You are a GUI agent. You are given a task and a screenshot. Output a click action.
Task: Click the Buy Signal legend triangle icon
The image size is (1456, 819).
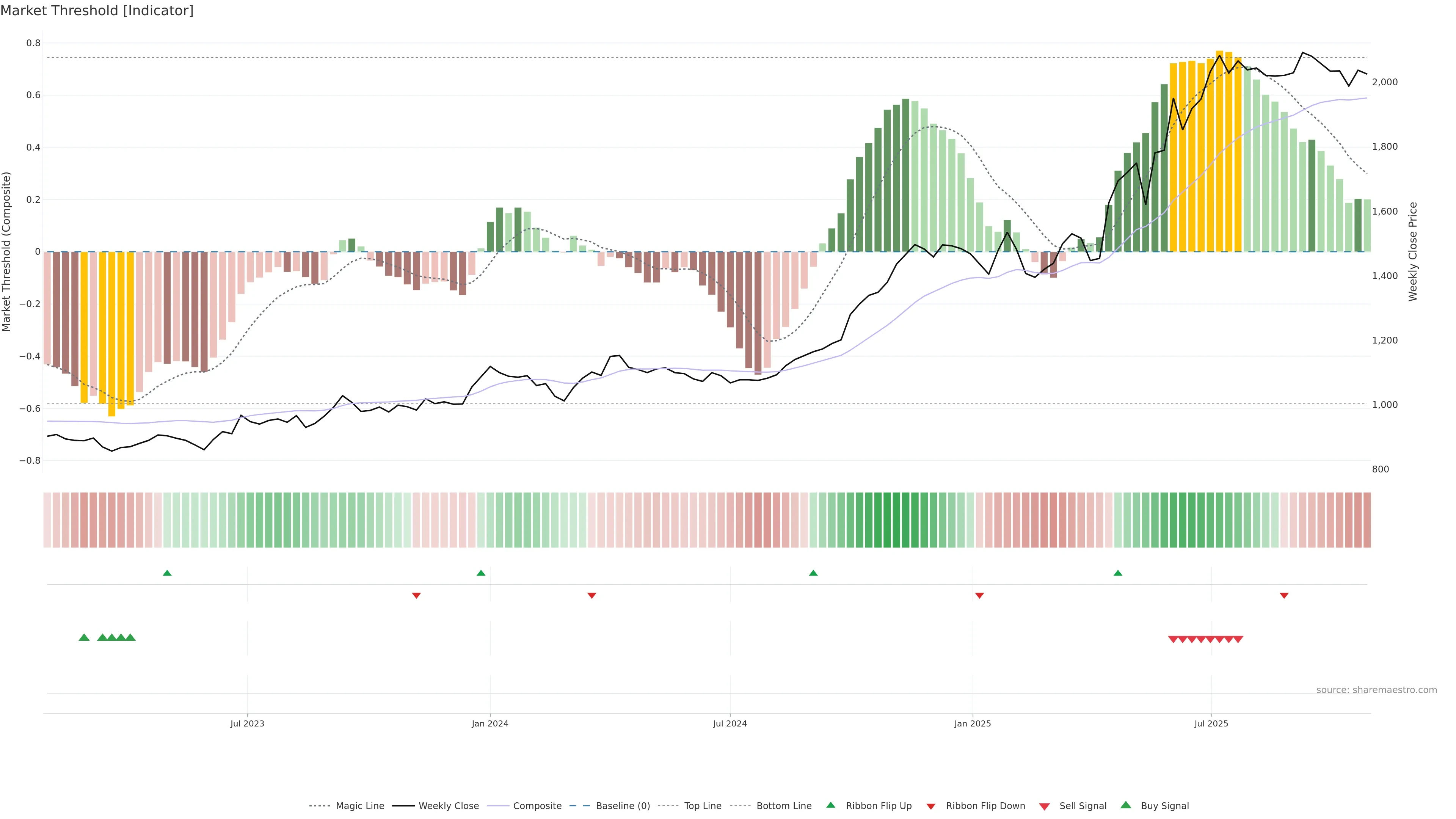coord(1126,805)
